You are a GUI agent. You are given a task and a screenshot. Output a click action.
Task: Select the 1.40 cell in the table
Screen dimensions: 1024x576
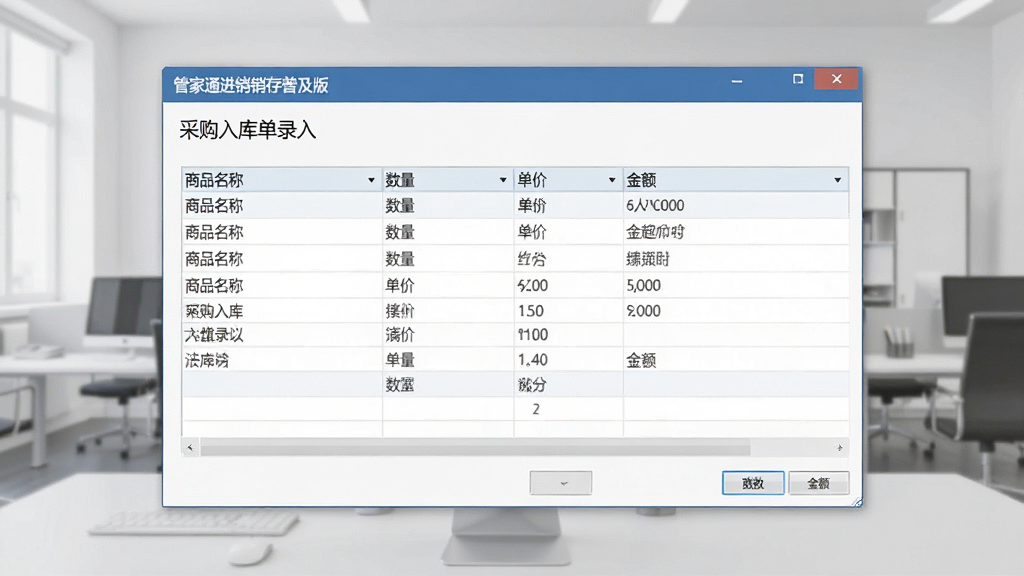(x=569, y=360)
